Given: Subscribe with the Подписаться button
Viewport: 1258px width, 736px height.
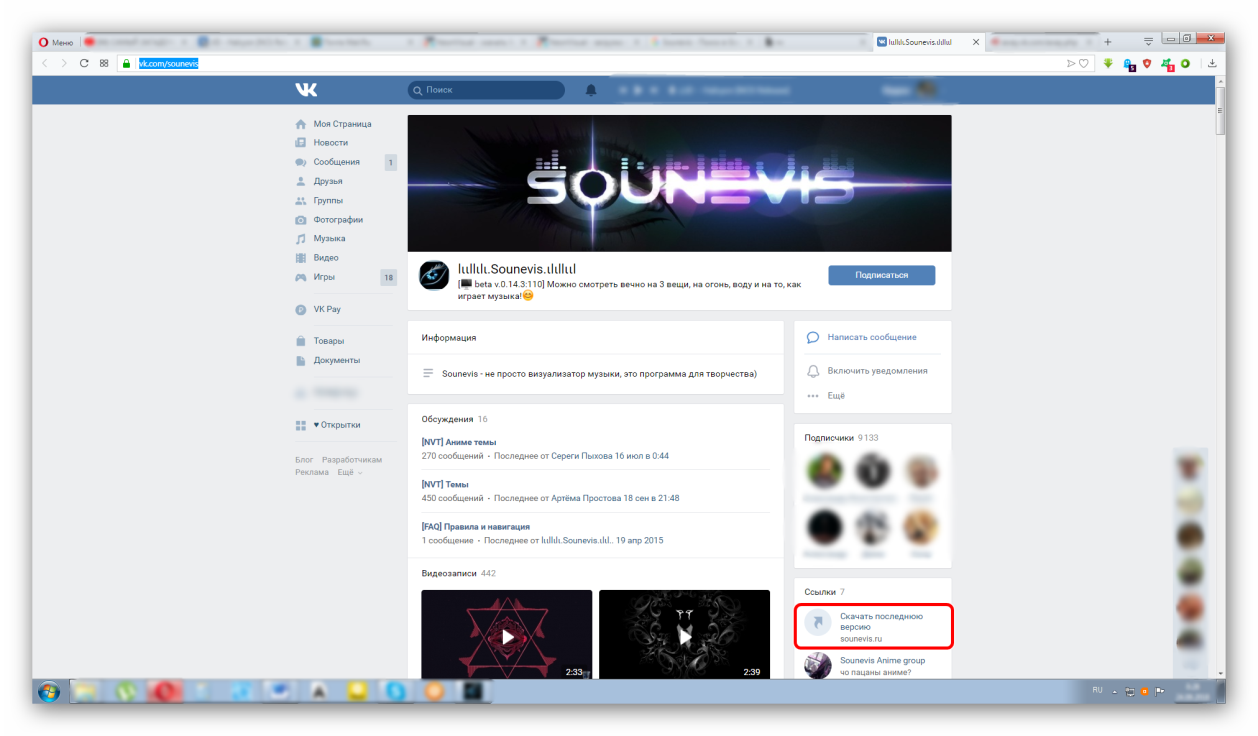Looking at the screenshot, I should click(882, 275).
